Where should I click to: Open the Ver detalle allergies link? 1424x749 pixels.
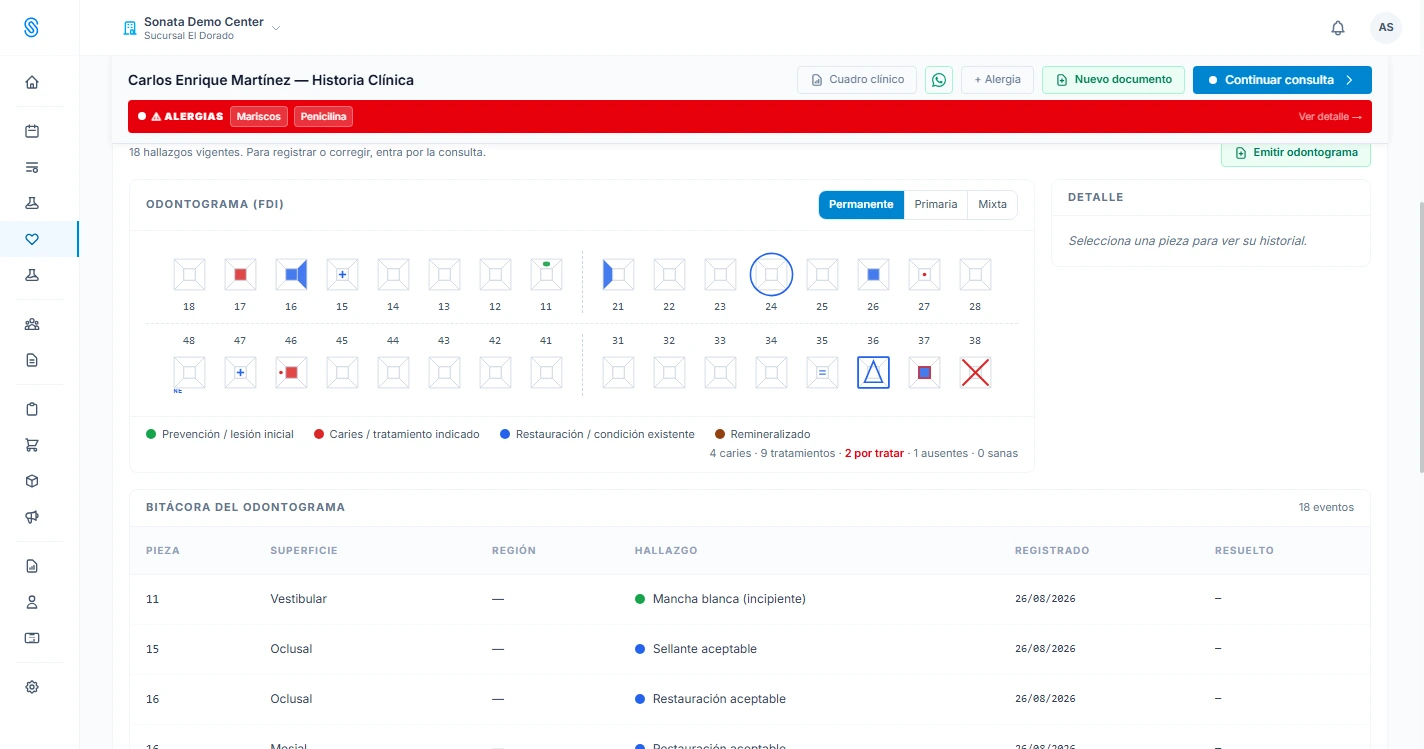(1330, 117)
